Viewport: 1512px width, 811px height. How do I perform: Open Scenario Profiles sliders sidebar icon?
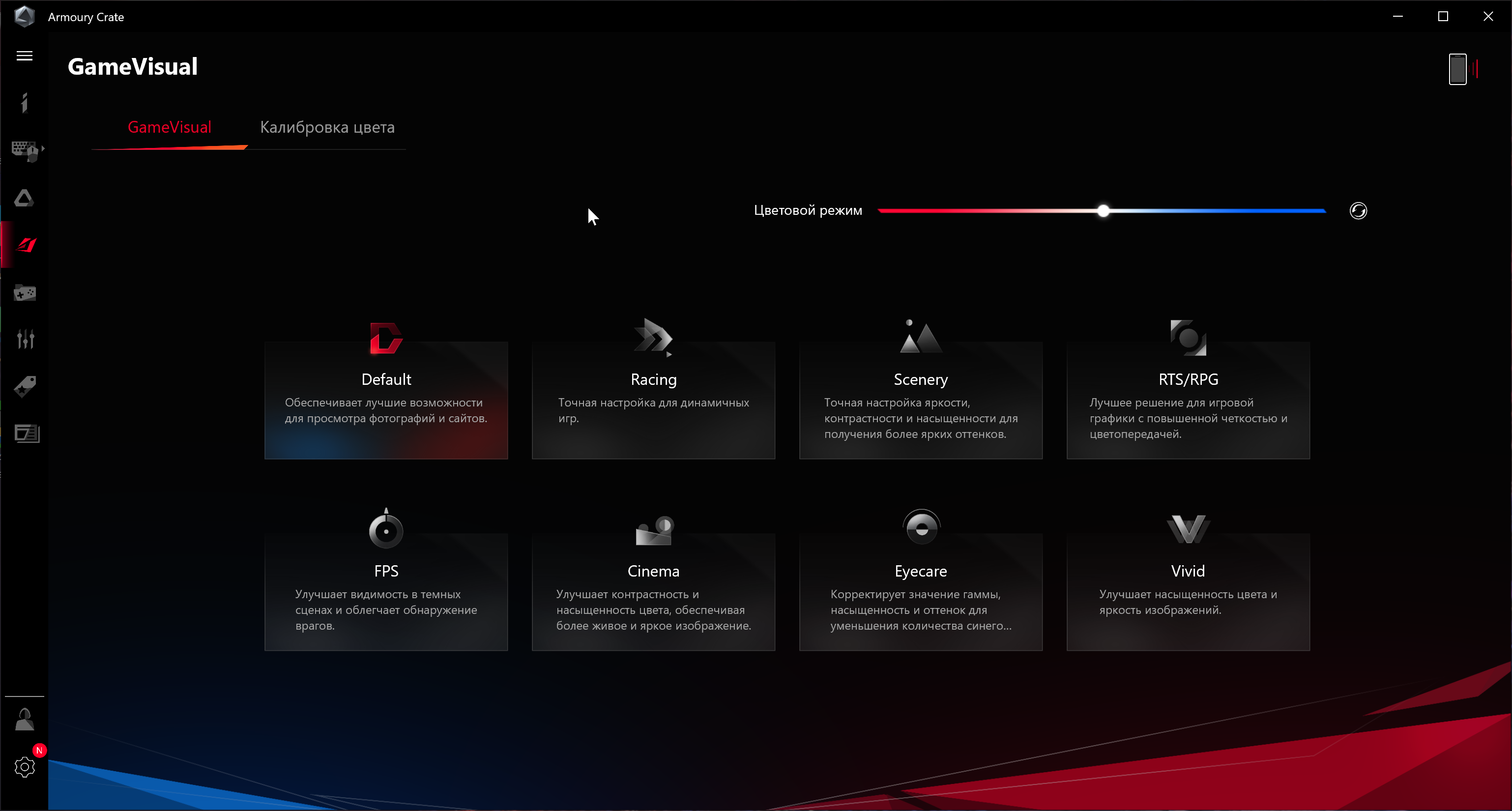[x=25, y=339]
